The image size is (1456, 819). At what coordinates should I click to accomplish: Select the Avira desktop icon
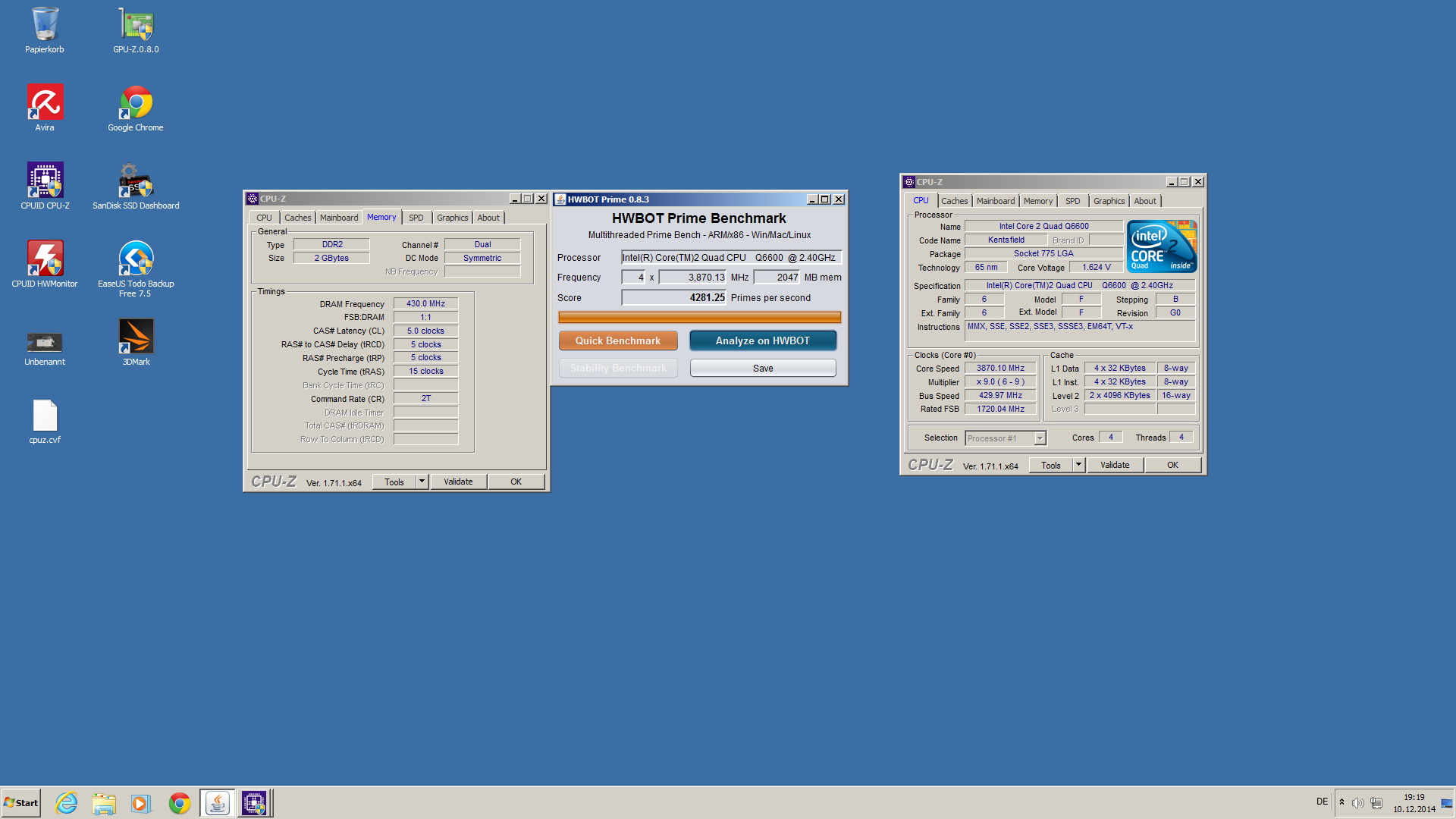click(x=45, y=108)
